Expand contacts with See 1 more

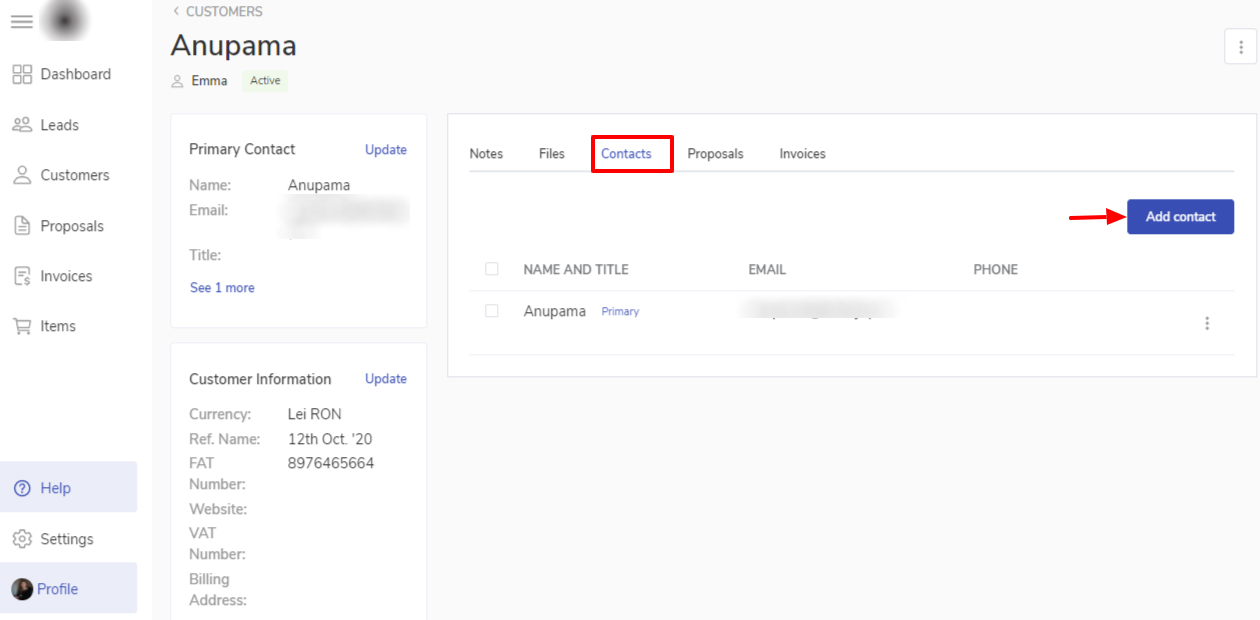[x=222, y=288]
